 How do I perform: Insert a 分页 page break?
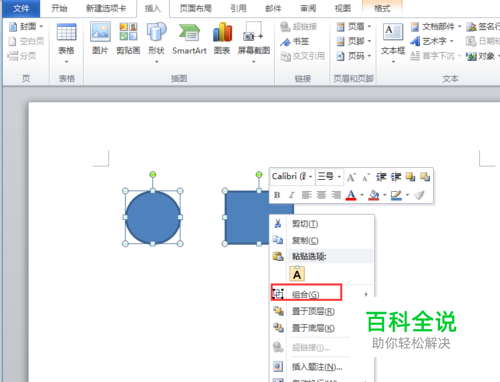(22, 56)
